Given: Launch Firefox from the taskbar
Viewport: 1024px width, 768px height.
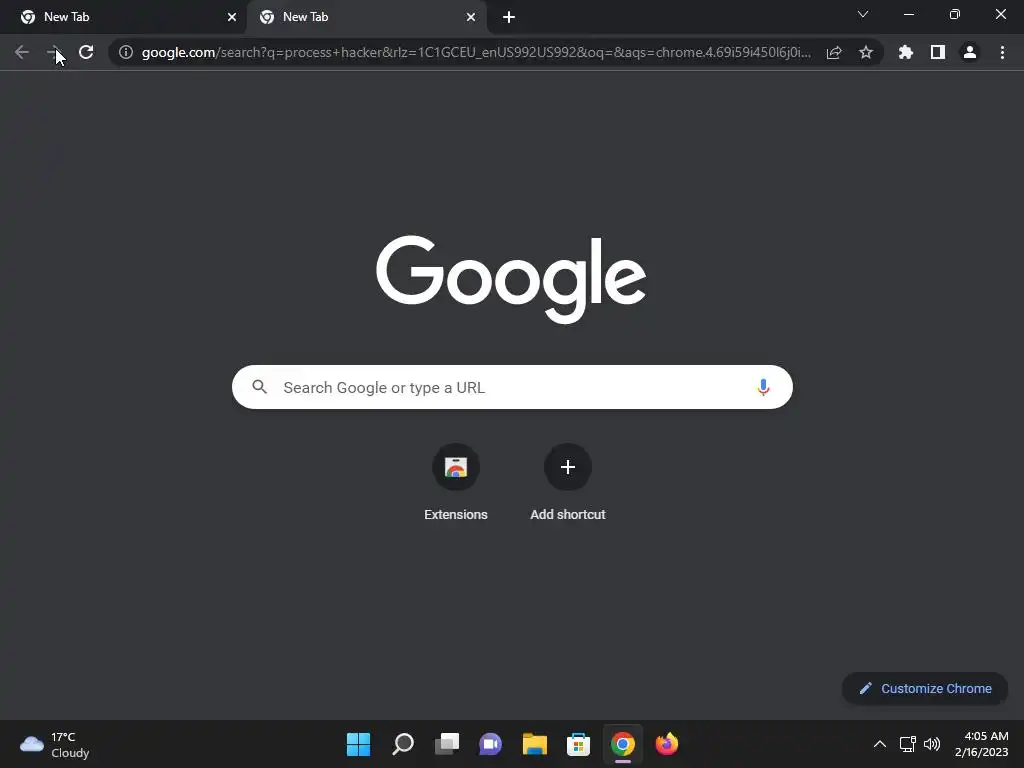Looking at the screenshot, I should 666,744.
